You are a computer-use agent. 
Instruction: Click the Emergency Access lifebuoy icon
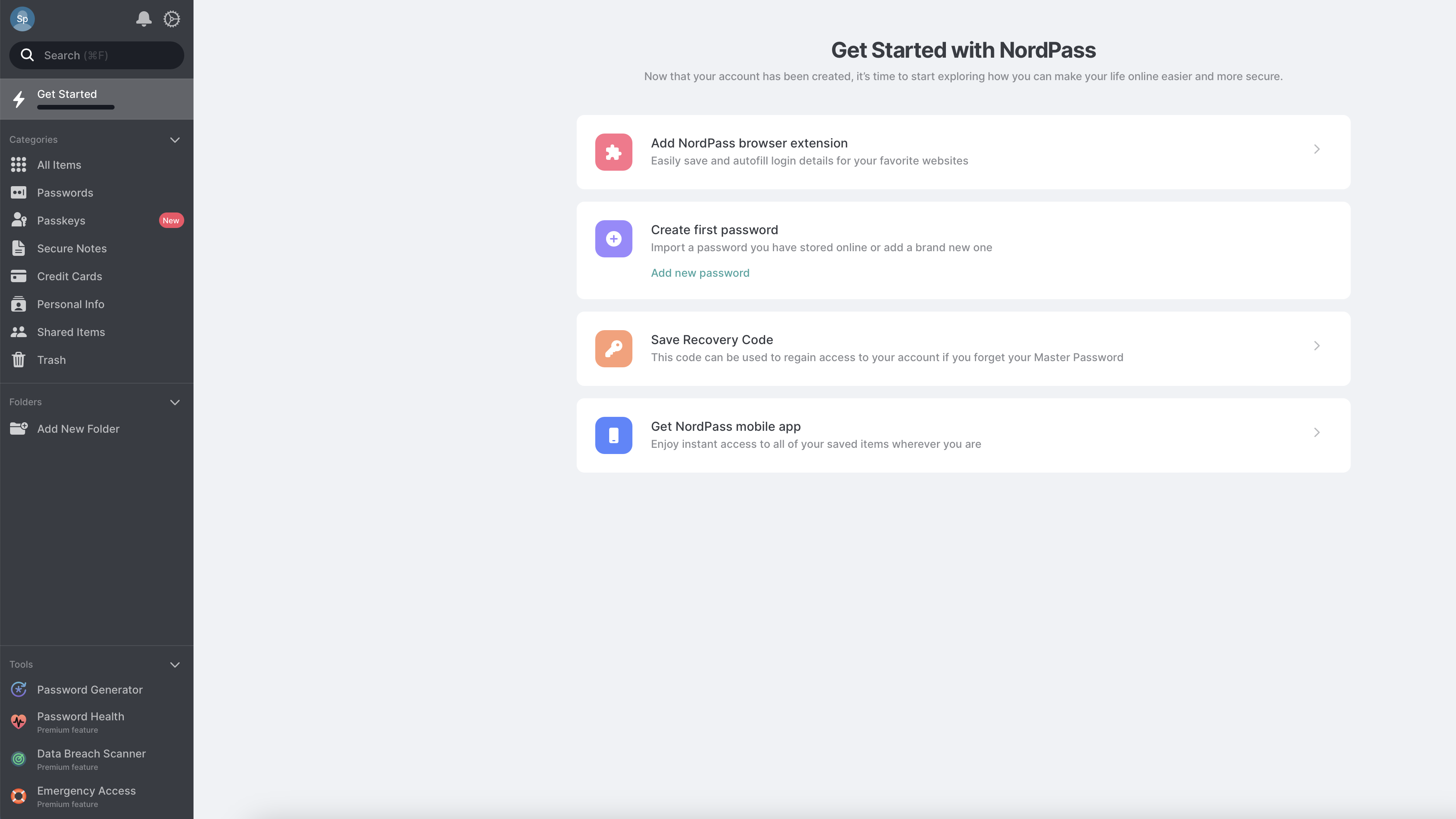click(x=19, y=796)
